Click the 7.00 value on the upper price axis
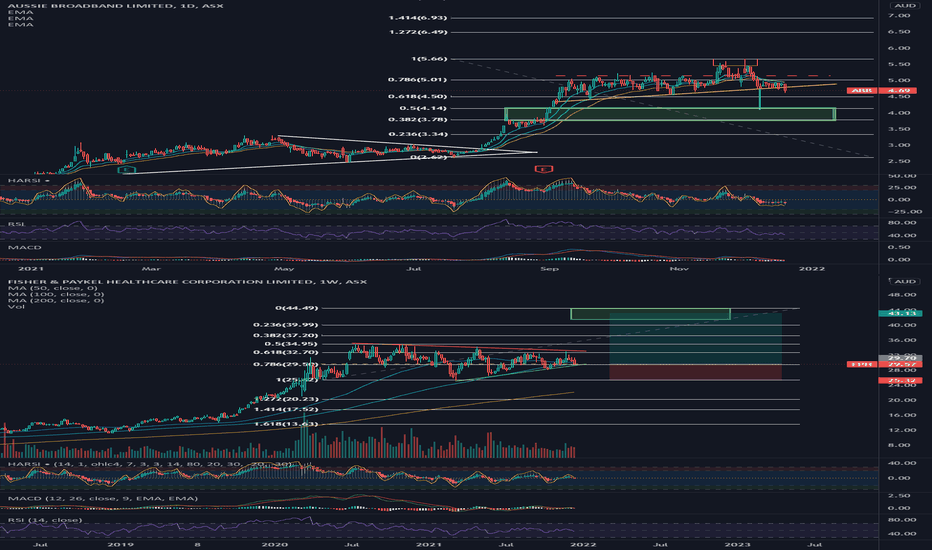This screenshot has height=550, width=932. click(899, 15)
